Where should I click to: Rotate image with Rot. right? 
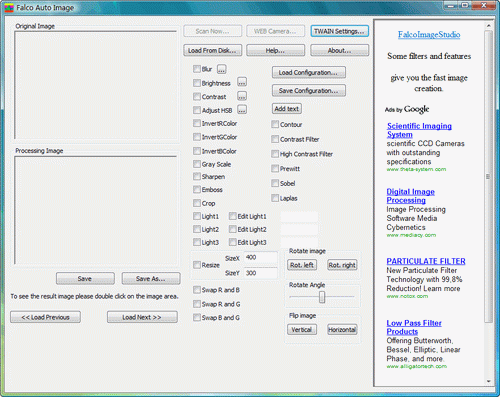click(342, 265)
